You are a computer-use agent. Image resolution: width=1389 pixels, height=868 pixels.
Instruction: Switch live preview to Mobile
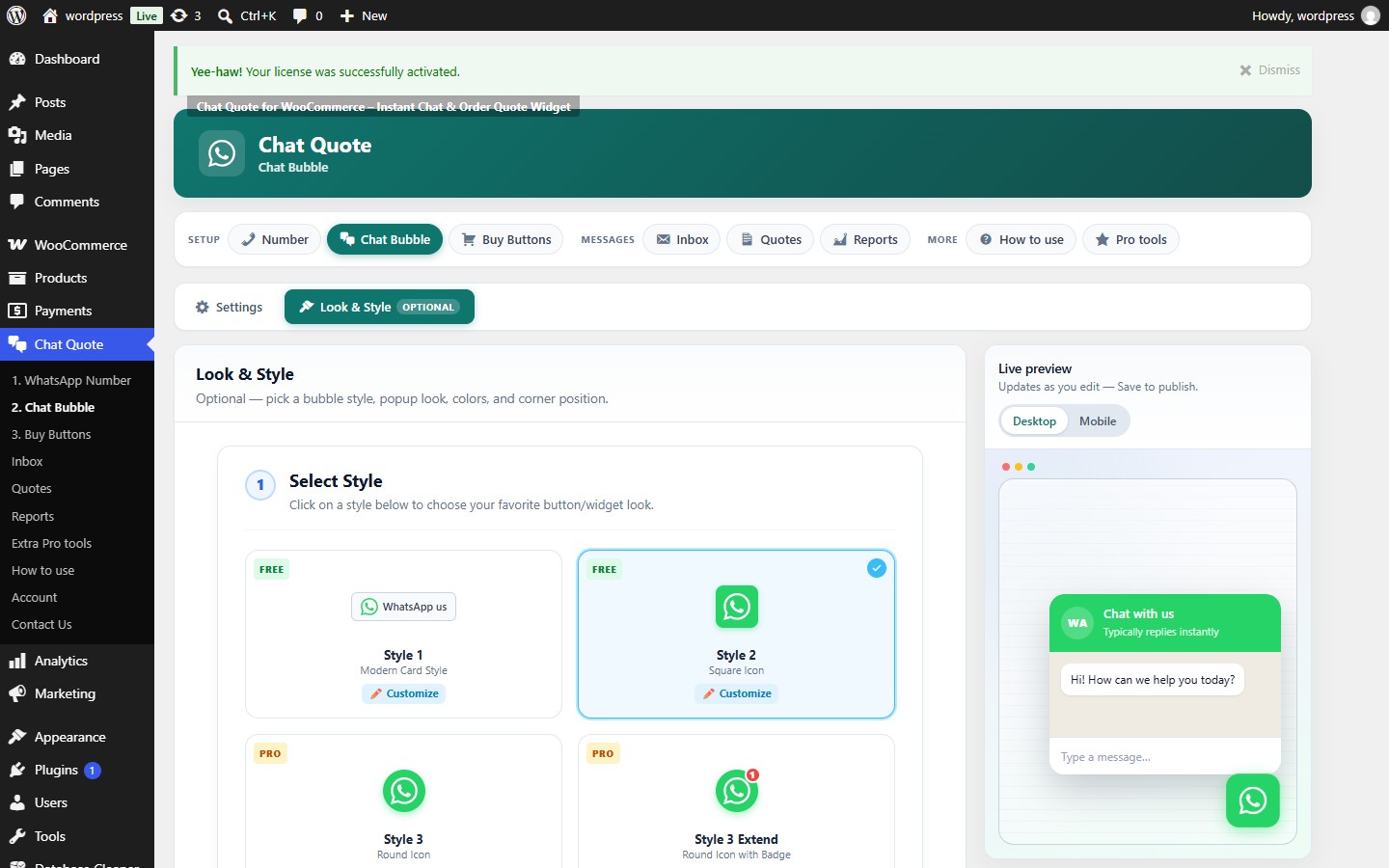click(x=1098, y=421)
